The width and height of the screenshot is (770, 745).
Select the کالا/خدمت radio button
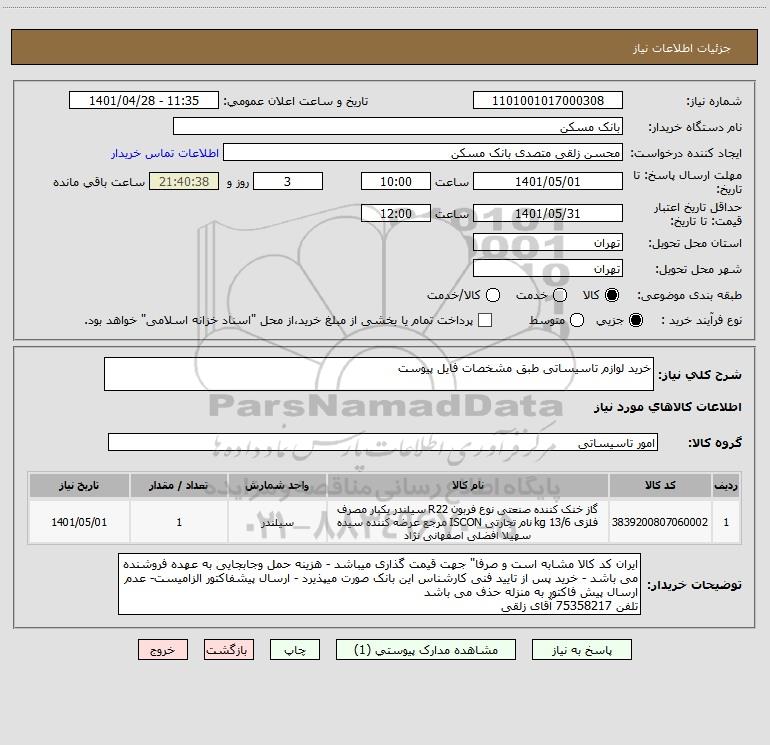point(493,295)
